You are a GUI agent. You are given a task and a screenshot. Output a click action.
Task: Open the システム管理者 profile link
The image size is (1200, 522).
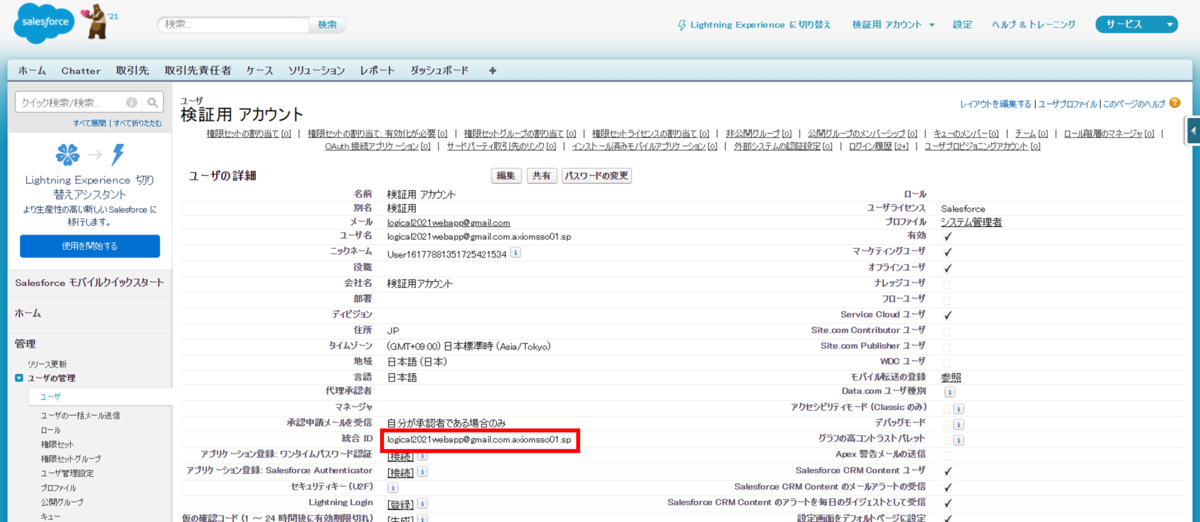(971, 222)
